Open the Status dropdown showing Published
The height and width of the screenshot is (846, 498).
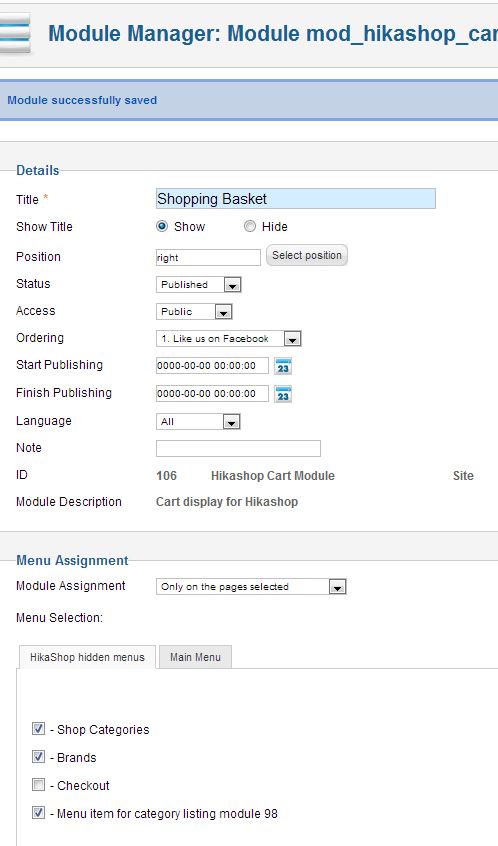point(199,285)
